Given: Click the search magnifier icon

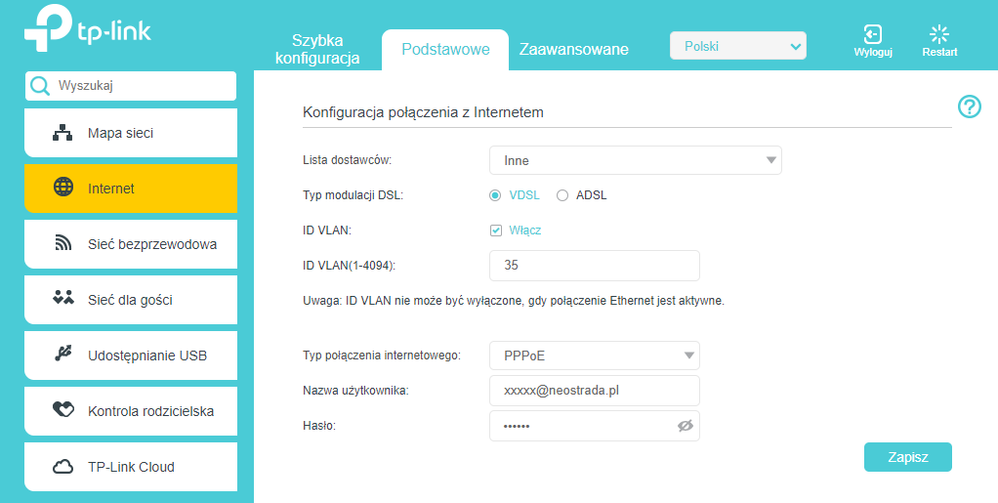Looking at the screenshot, I should tap(40, 86).
